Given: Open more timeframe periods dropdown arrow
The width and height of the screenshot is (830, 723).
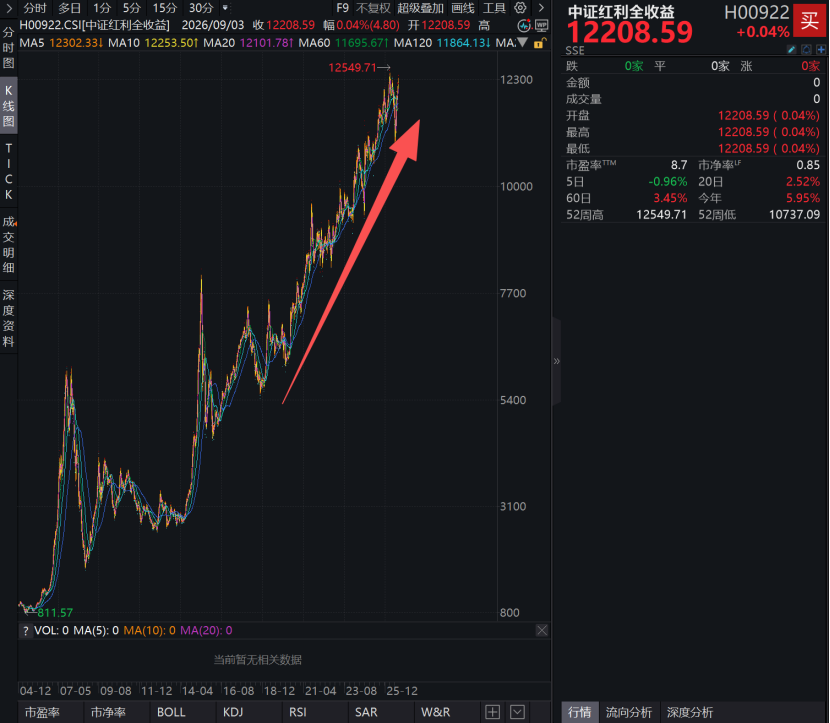Looking at the screenshot, I should pos(225,8).
